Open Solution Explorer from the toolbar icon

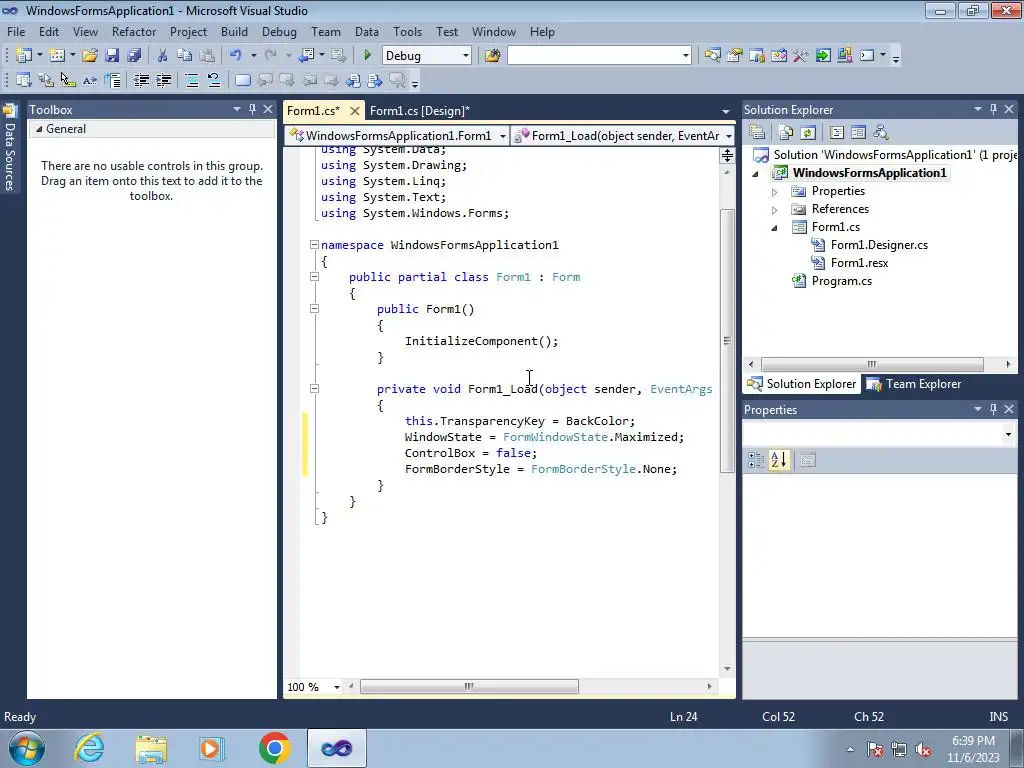tap(712, 56)
